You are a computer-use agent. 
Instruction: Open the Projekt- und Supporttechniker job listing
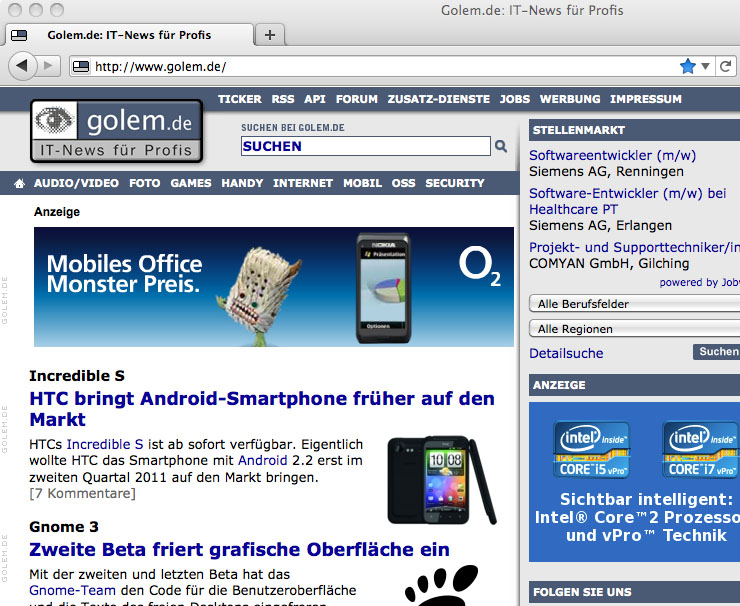[634, 247]
